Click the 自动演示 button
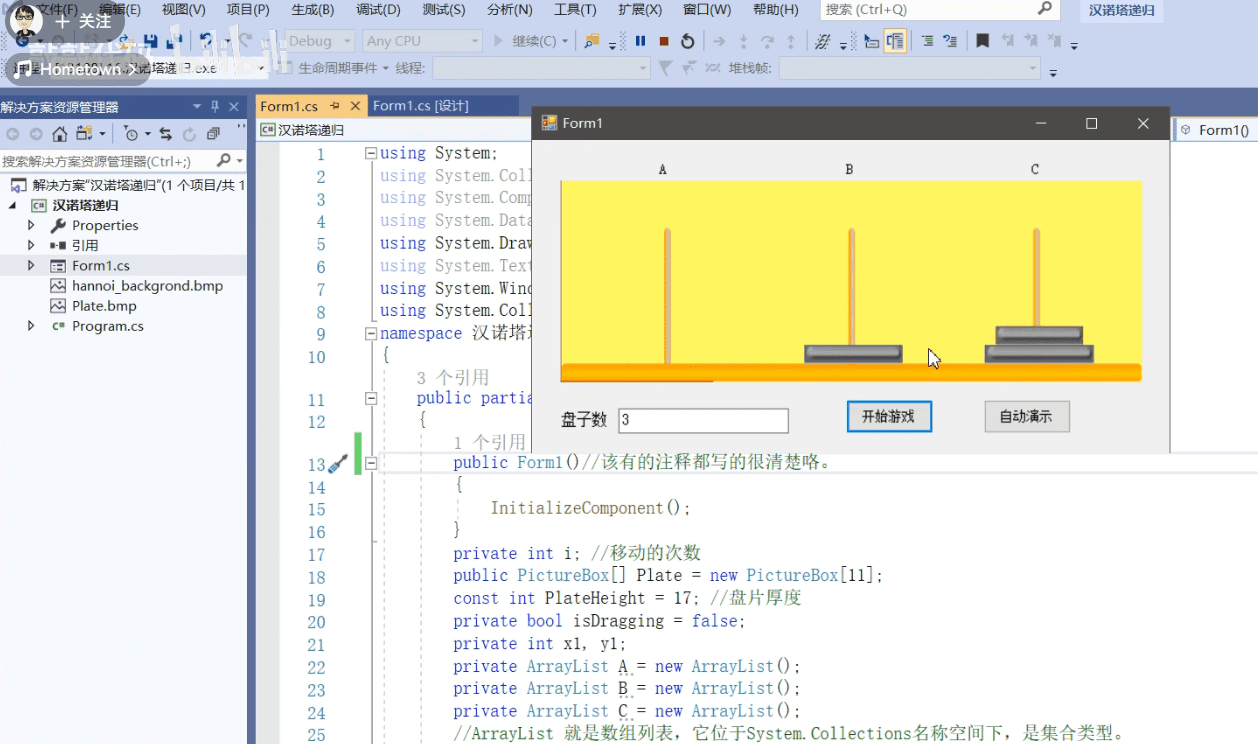The width and height of the screenshot is (1258, 744). 1027,417
